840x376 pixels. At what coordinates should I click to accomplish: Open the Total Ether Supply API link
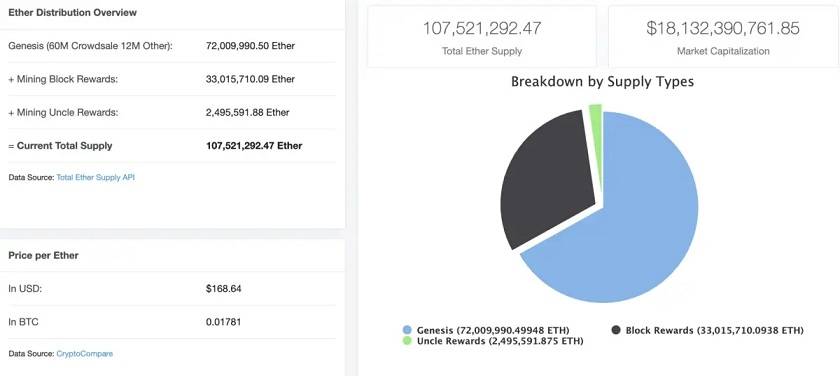pyautogui.click(x=95, y=177)
